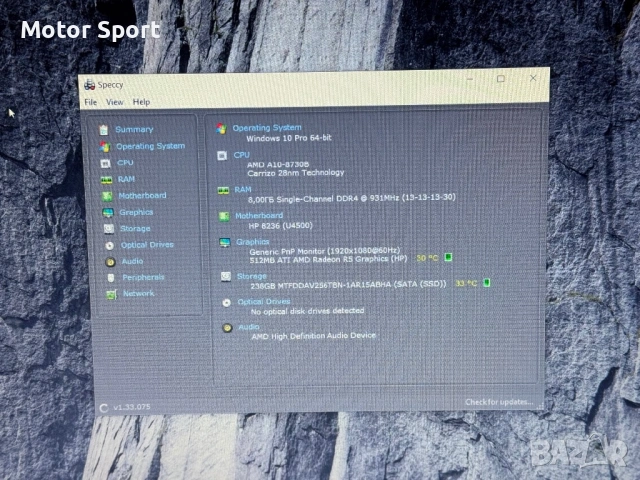Click the Operating System Windows flag sidebar icon
The image size is (640, 480).
pos(104,146)
